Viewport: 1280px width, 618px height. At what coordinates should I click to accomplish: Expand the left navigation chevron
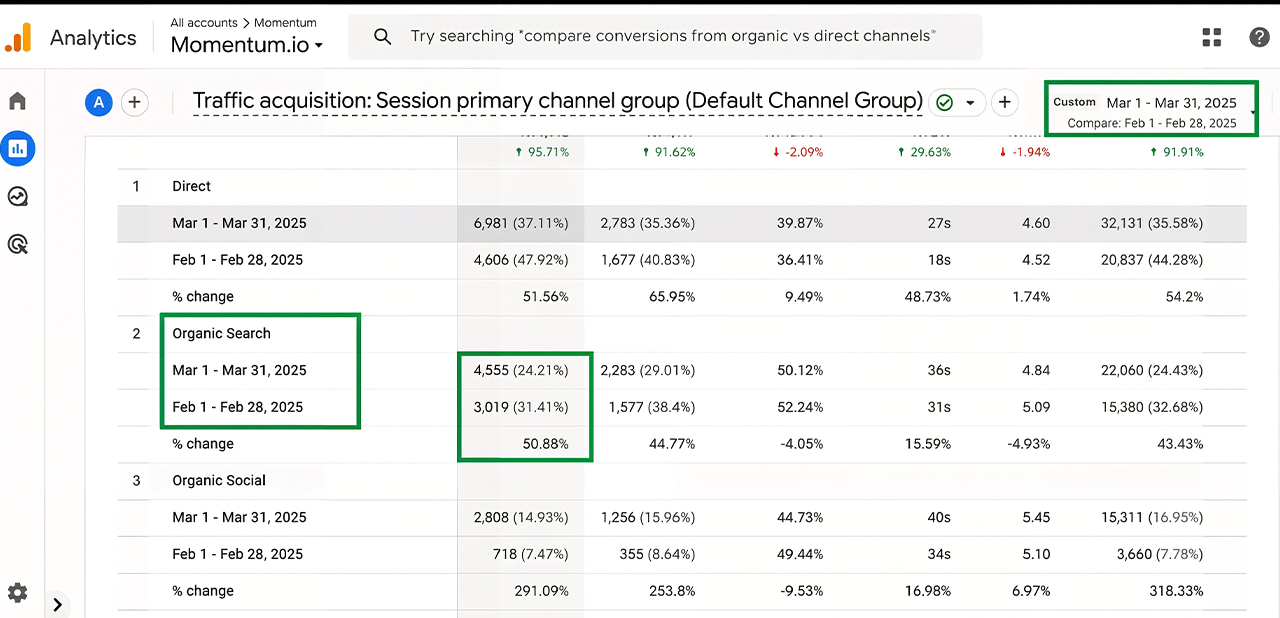click(58, 604)
